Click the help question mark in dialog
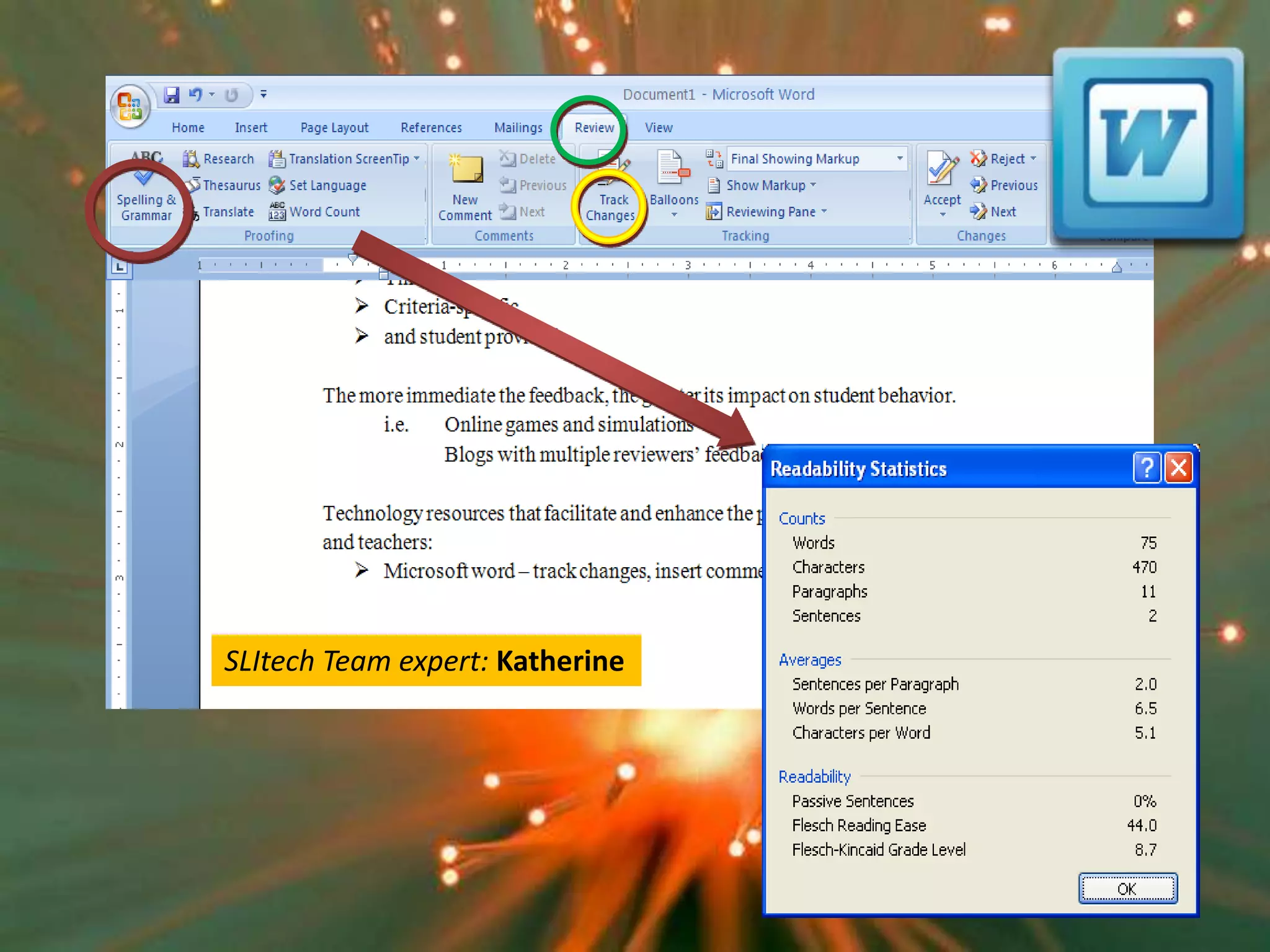Viewport: 1270px width, 952px height. pyautogui.click(x=1146, y=468)
